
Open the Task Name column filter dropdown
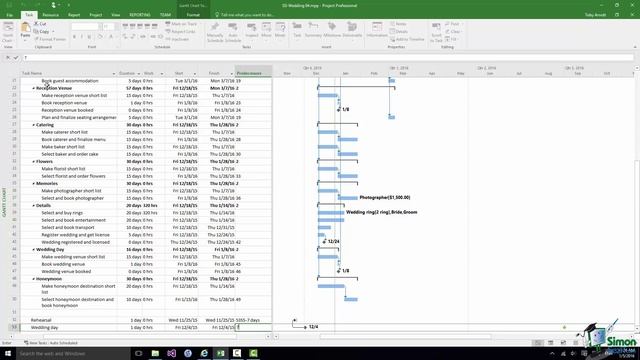click(113, 73)
